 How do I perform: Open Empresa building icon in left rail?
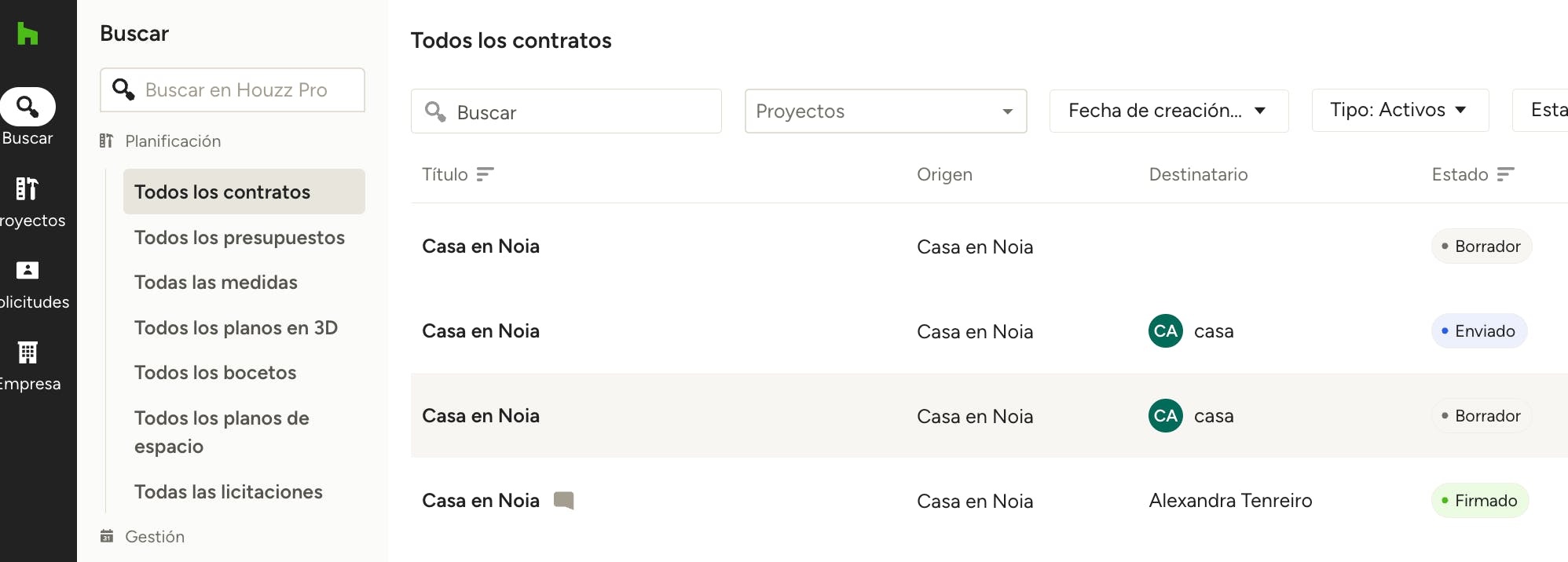tap(27, 352)
